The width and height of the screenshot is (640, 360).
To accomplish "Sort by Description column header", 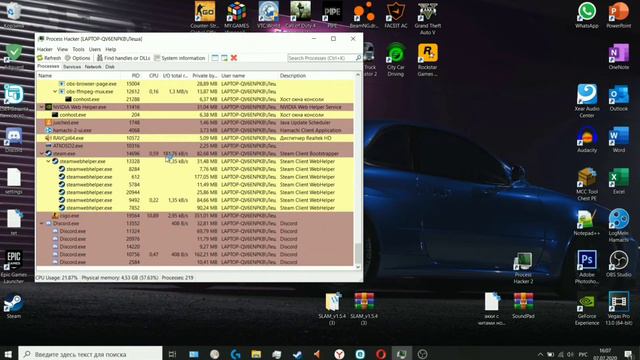I will click(316, 76).
